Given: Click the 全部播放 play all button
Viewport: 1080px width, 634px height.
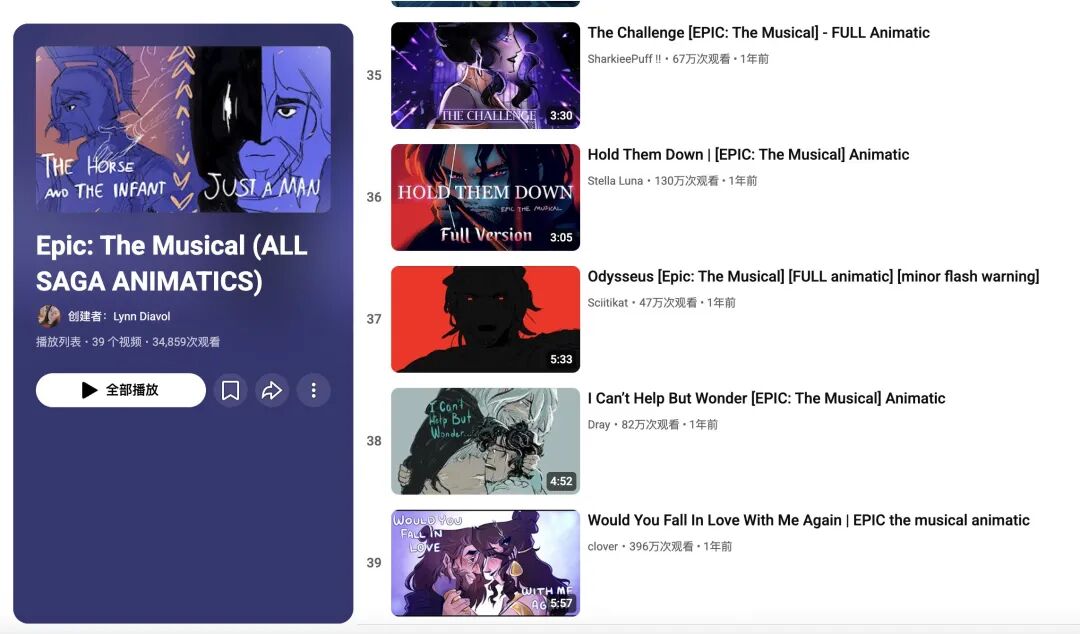Looking at the screenshot, I should tap(121, 390).
